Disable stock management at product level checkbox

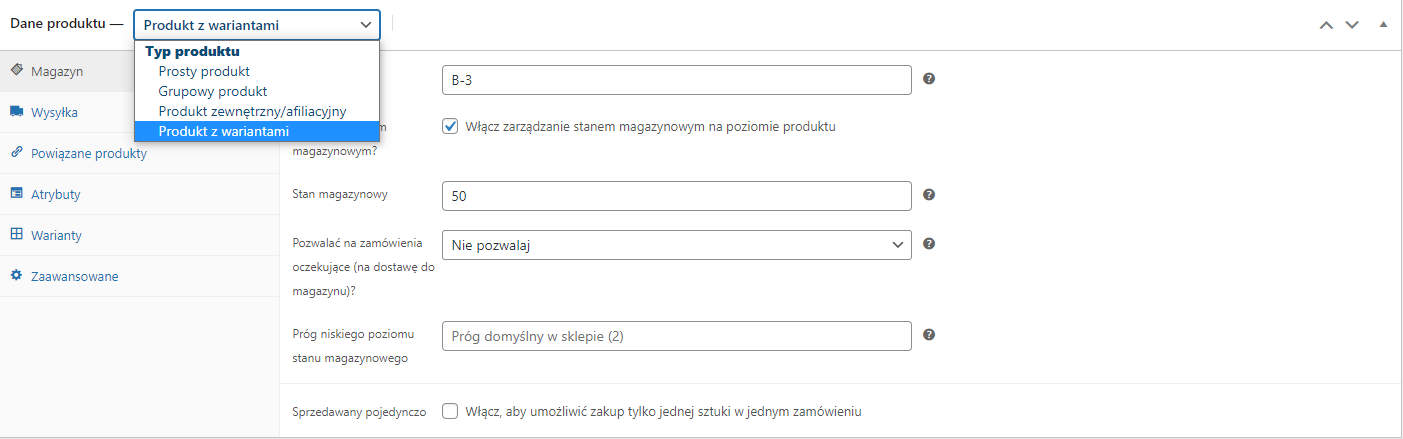pos(450,127)
